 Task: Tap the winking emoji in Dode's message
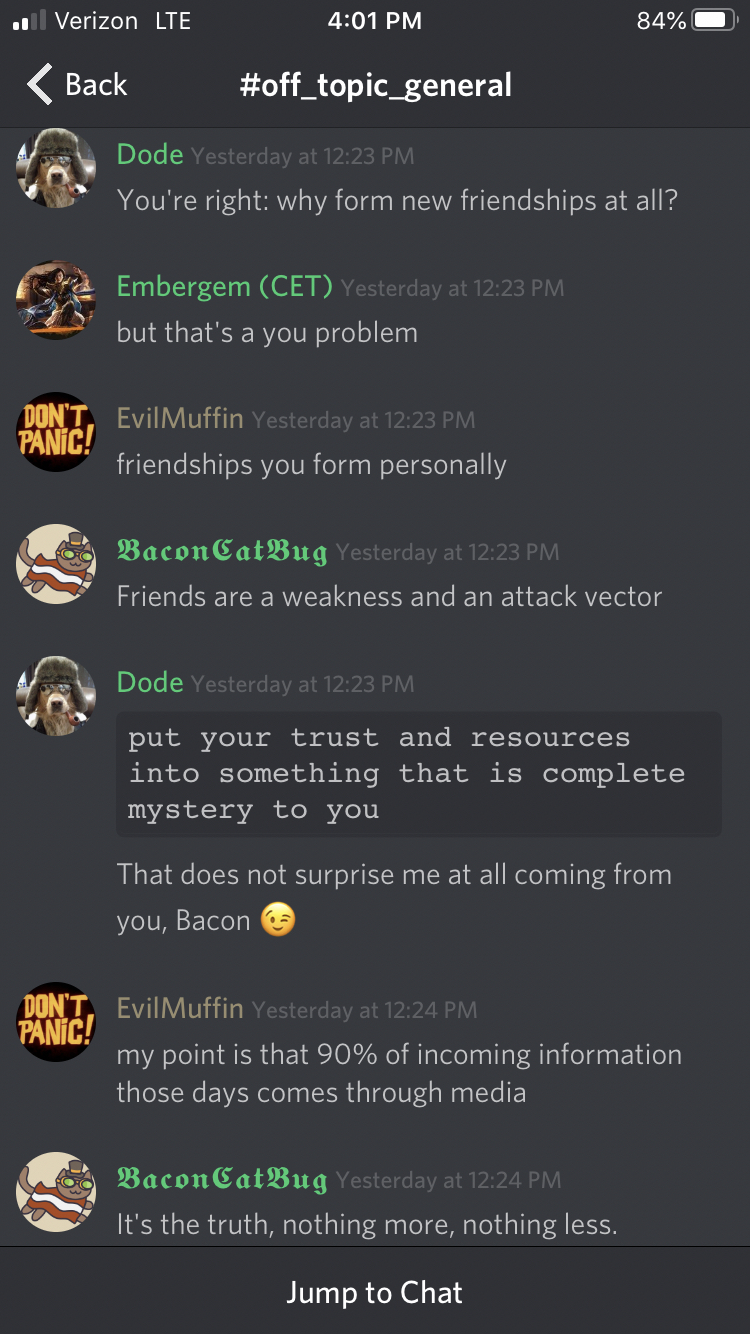[x=278, y=920]
